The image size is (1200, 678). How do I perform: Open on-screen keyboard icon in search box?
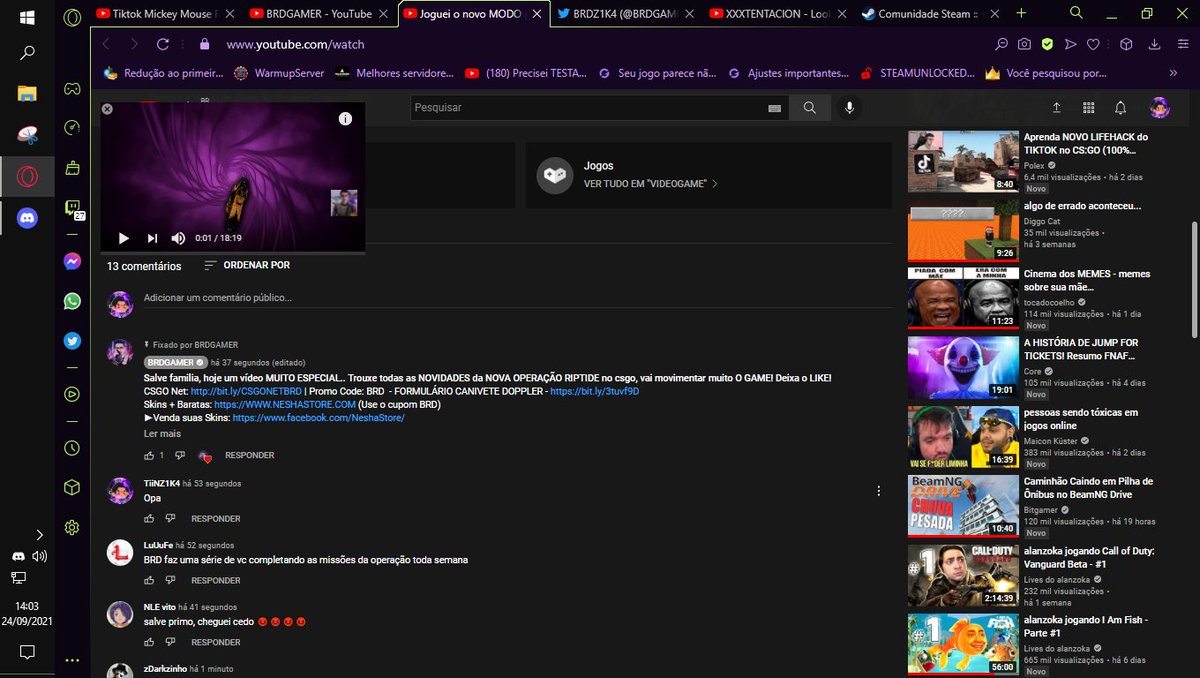[x=774, y=108]
